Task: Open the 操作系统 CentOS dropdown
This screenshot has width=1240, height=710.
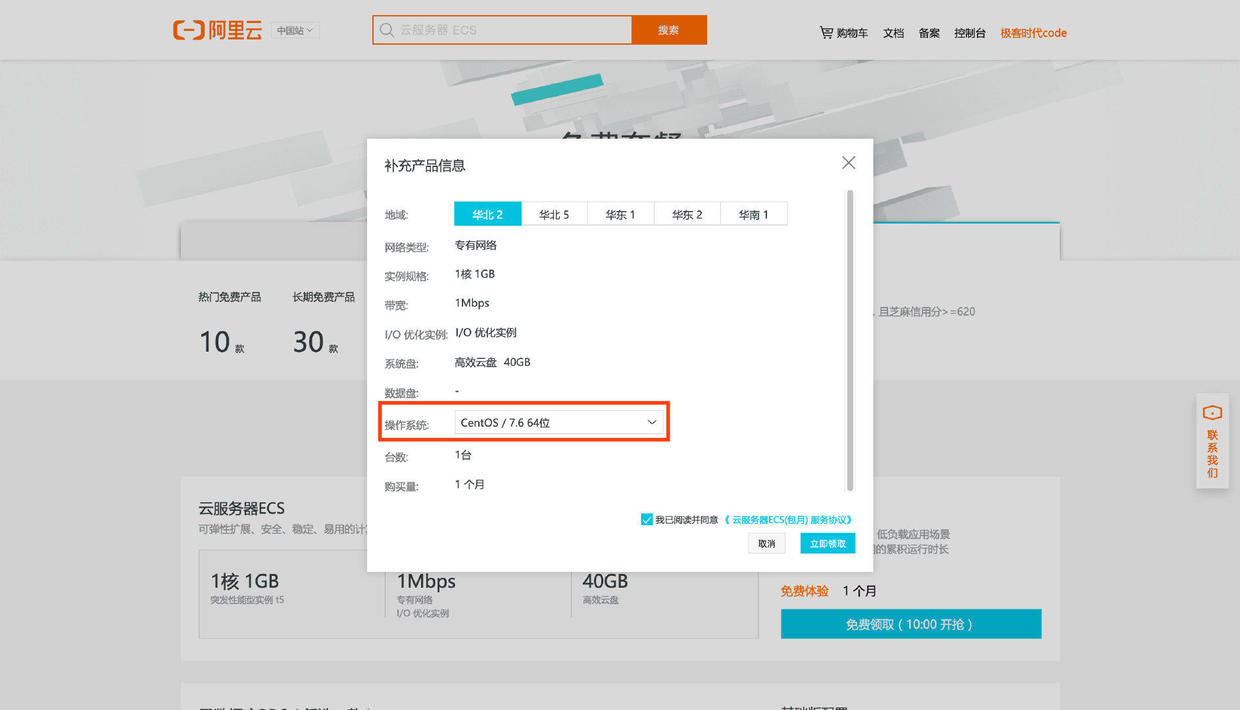Action: [559, 423]
